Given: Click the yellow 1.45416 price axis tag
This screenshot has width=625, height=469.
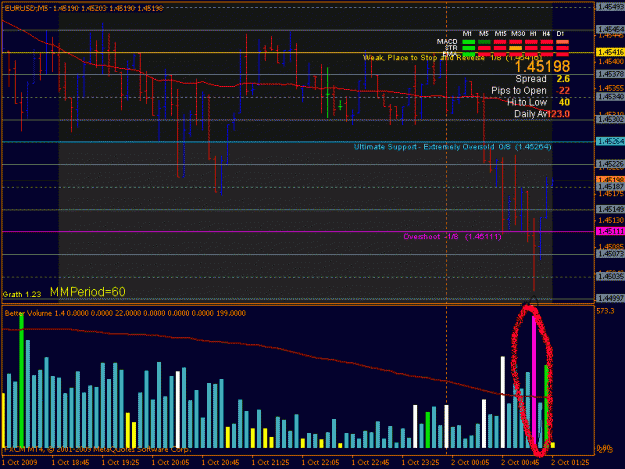Looking at the screenshot, I should [x=610, y=52].
